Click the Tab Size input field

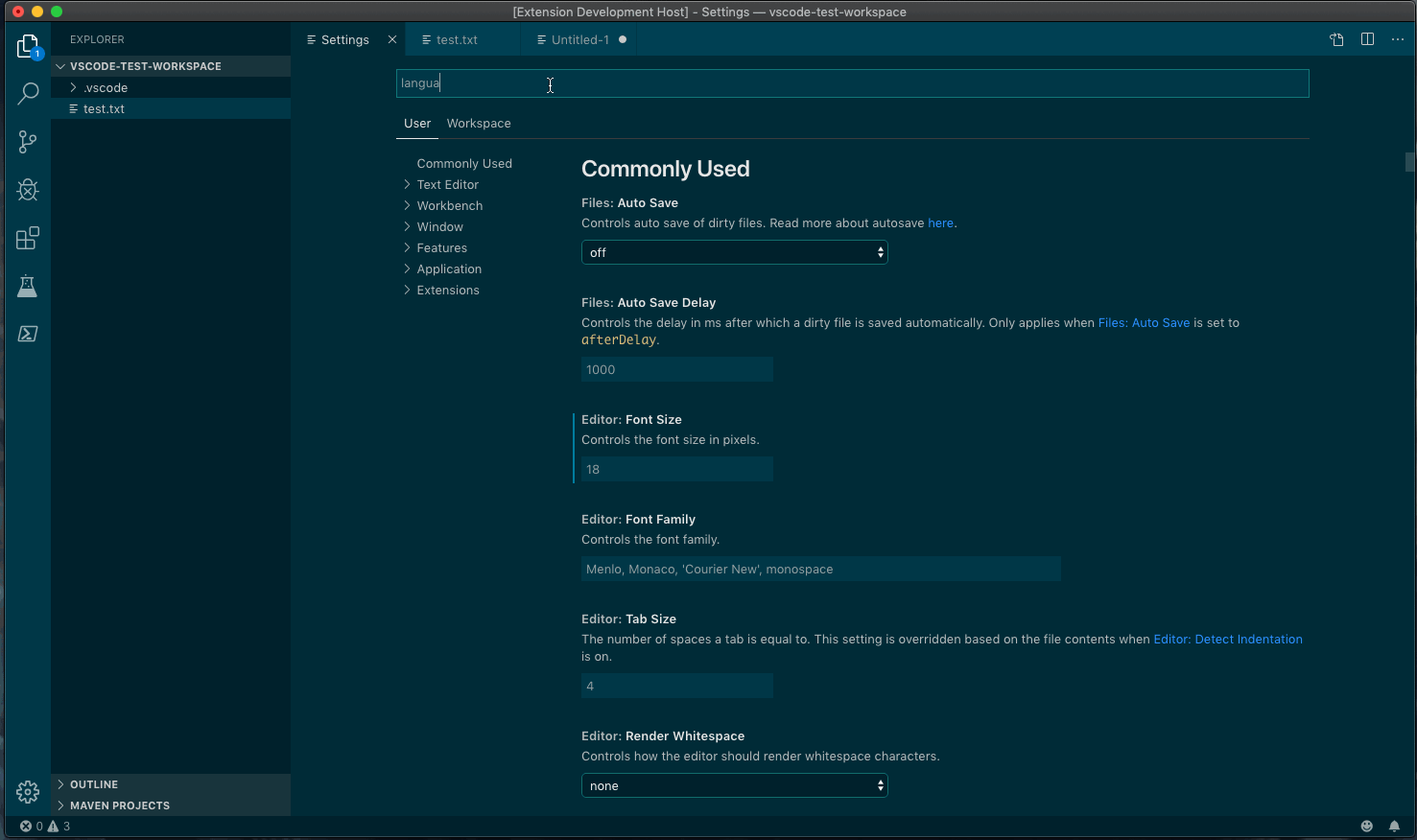[x=677, y=686]
